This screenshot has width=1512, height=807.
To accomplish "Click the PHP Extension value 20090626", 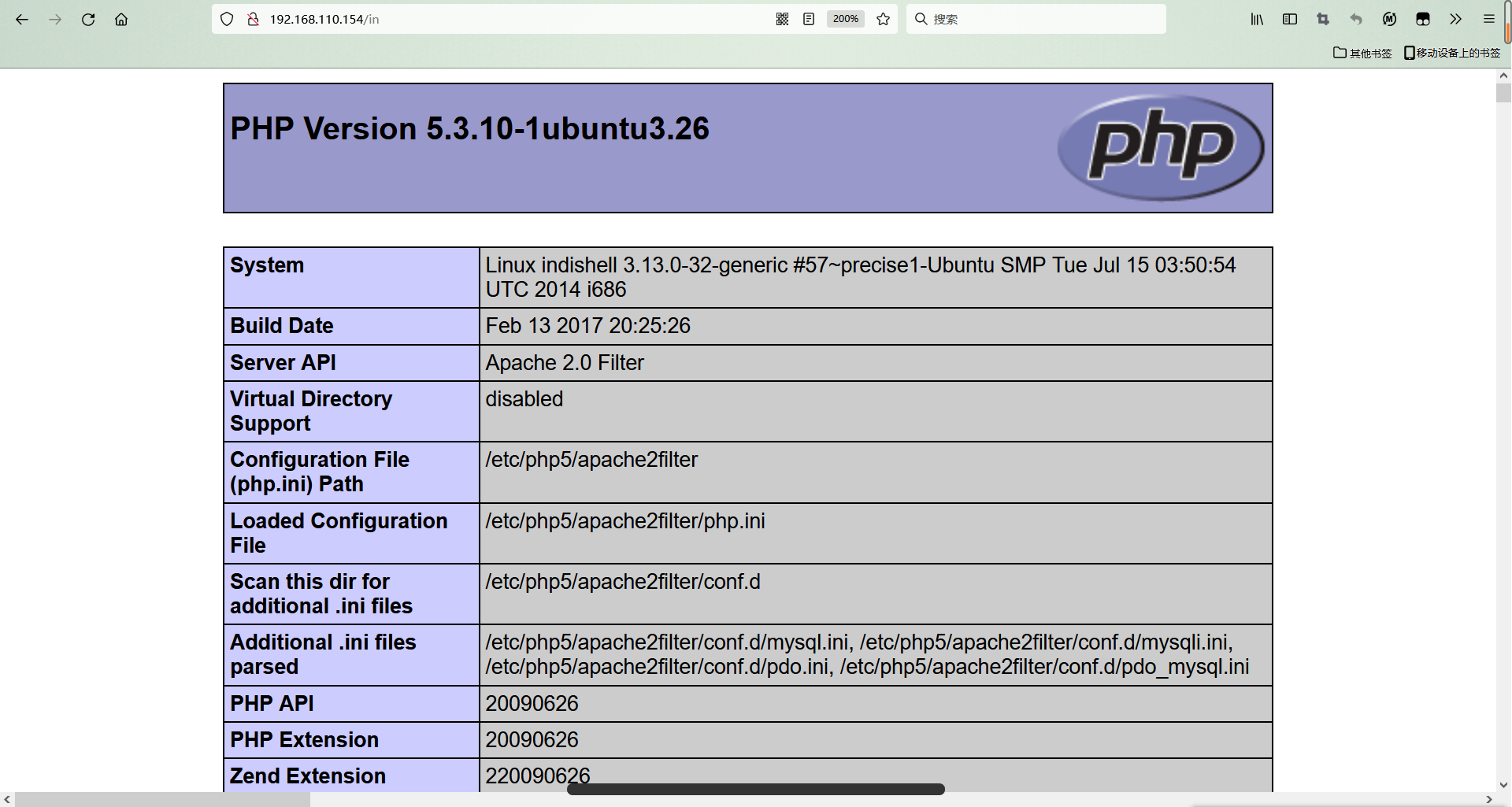I will click(x=532, y=740).
